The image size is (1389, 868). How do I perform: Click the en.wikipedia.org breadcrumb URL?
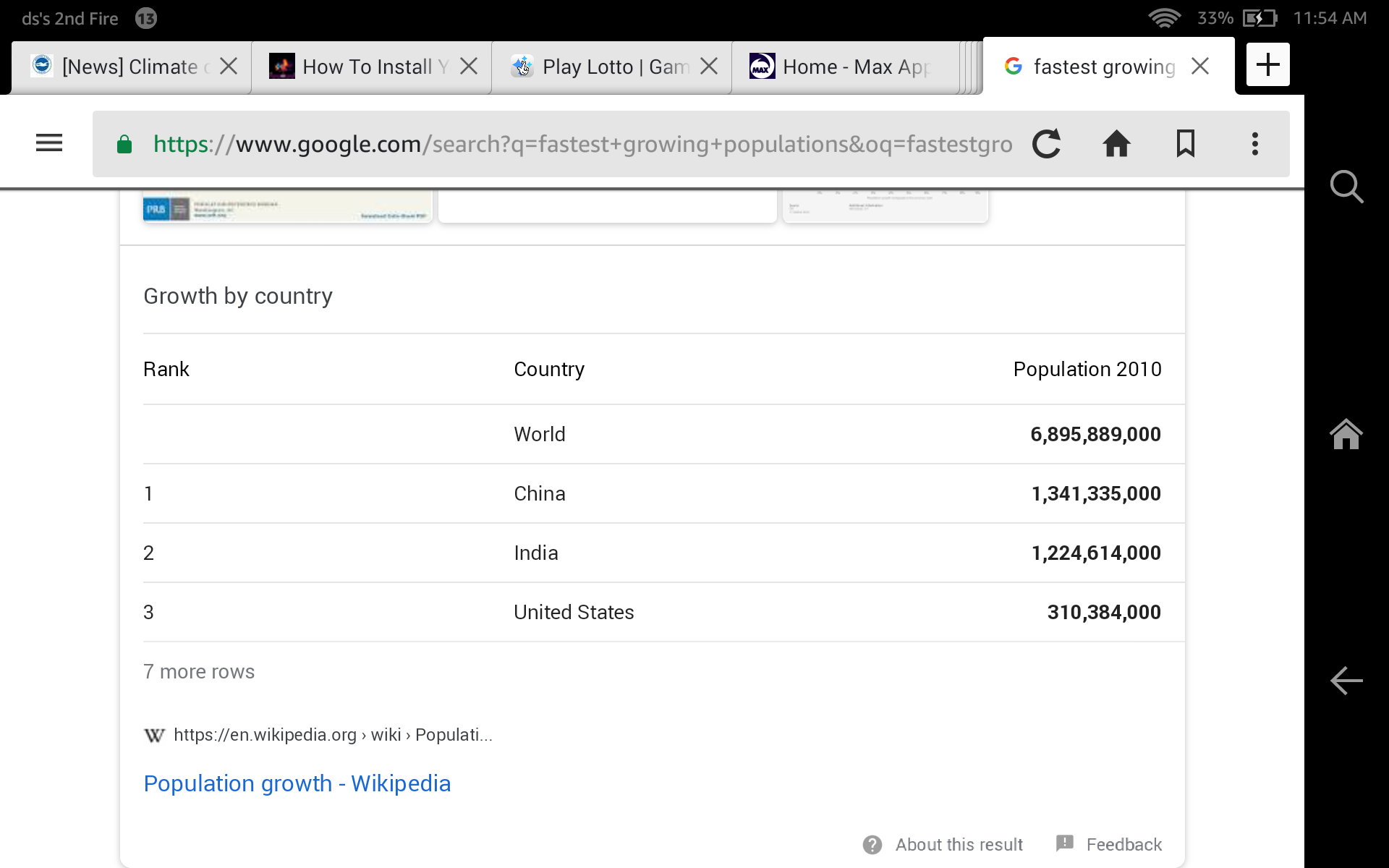[x=333, y=735]
